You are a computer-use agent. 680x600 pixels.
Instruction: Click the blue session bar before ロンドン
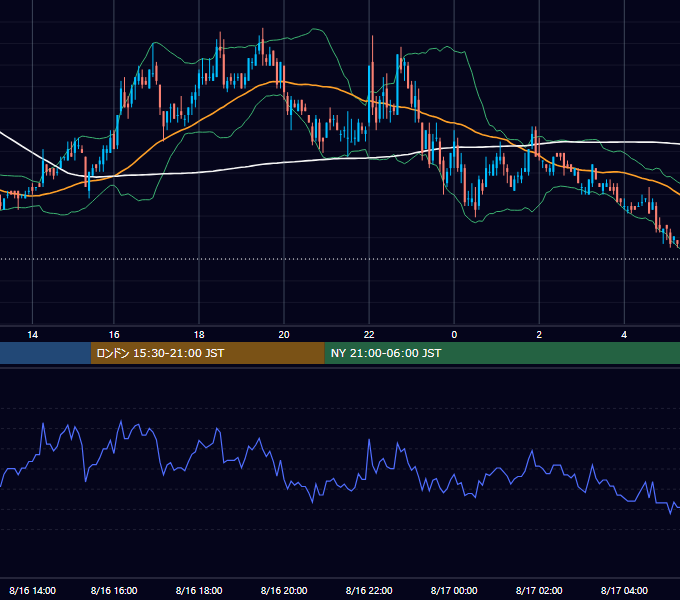click(x=45, y=353)
